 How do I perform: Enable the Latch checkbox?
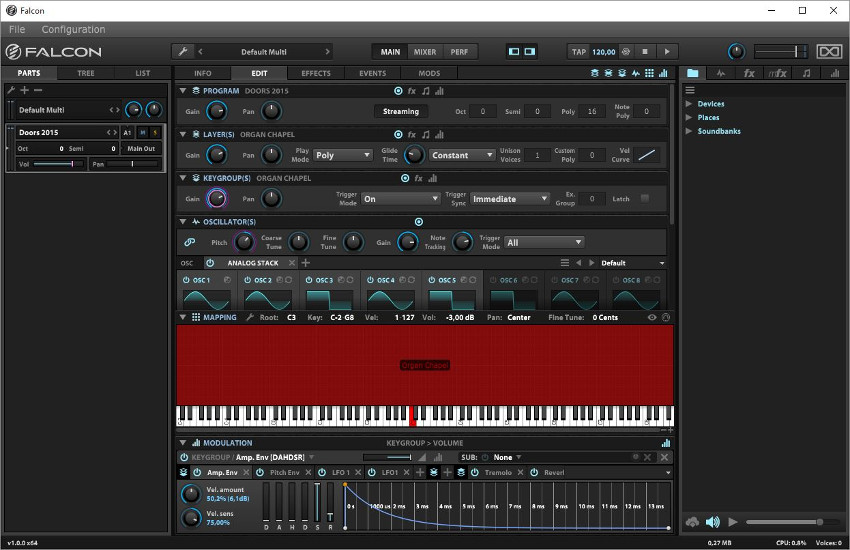click(x=645, y=198)
